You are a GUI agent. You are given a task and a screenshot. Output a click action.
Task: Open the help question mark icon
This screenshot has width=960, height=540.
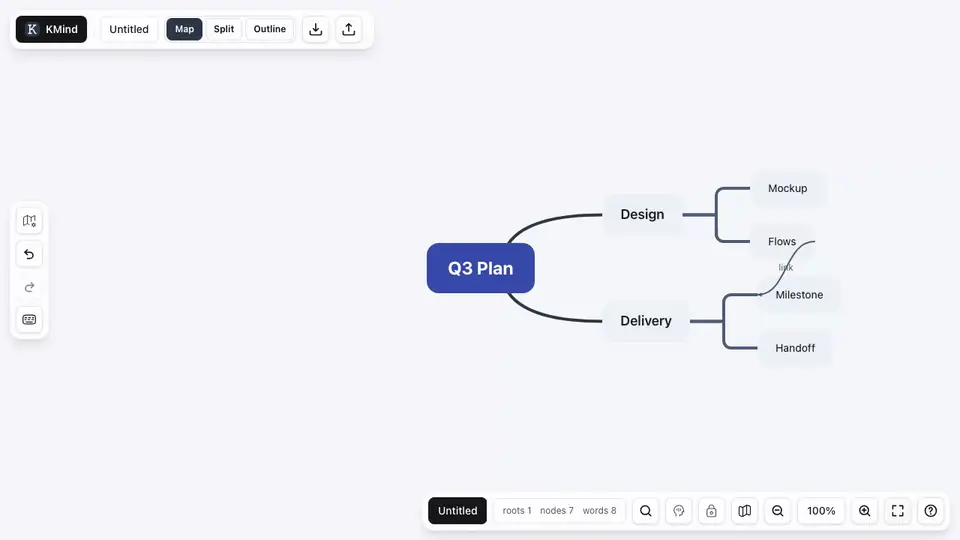[931, 511]
